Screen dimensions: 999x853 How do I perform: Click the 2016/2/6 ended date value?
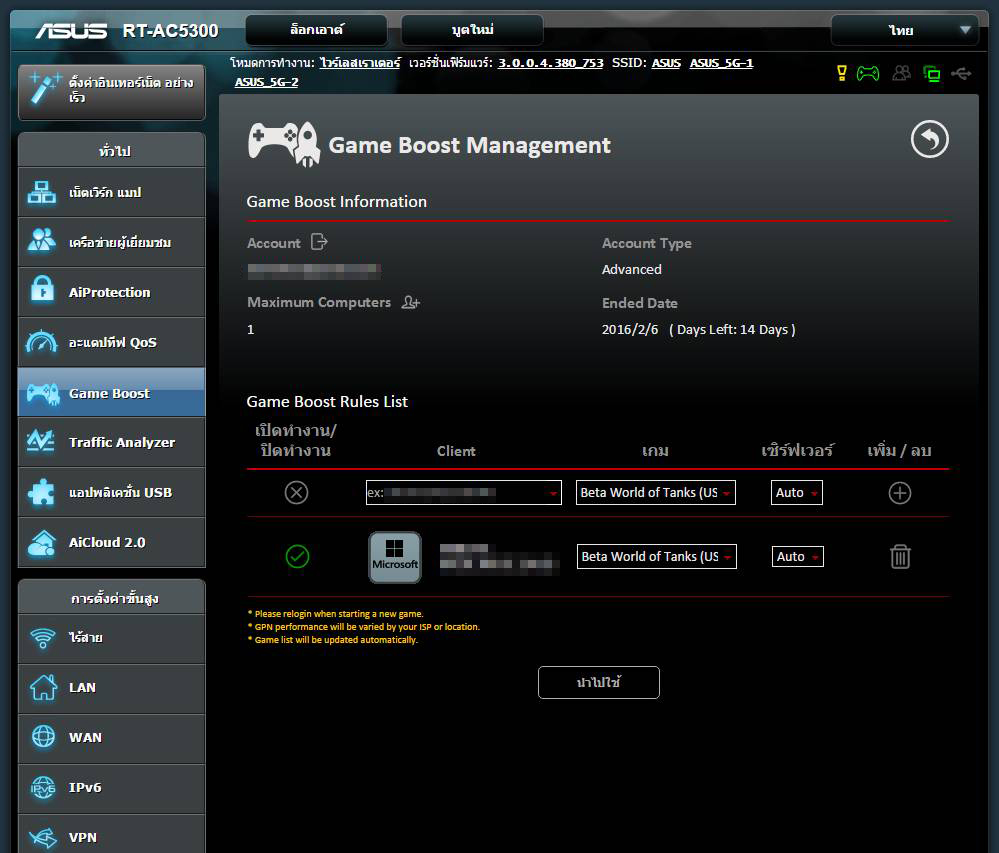tap(629, 329)
